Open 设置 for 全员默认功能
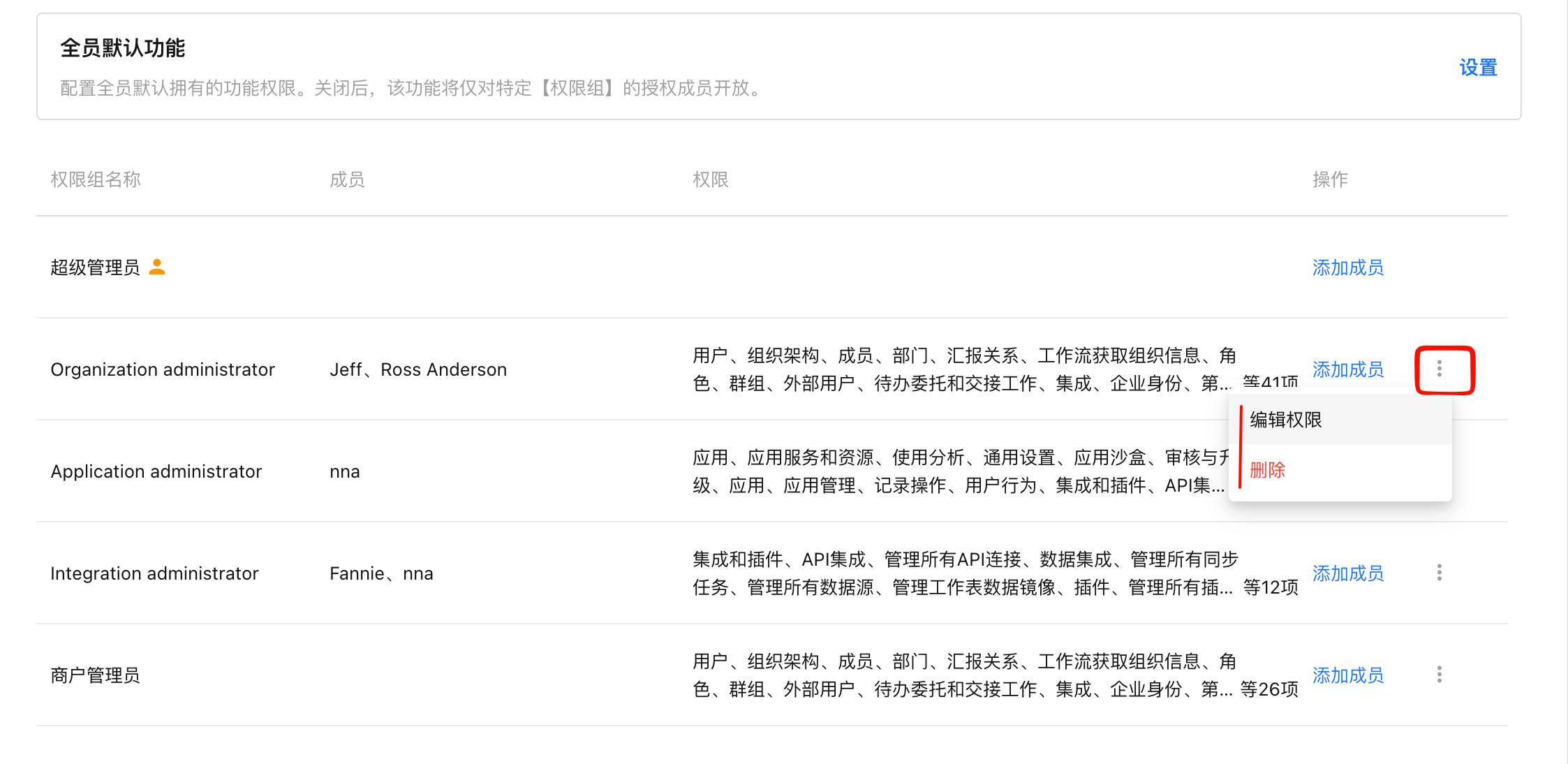1568x764 pixels. (1478, 68)
